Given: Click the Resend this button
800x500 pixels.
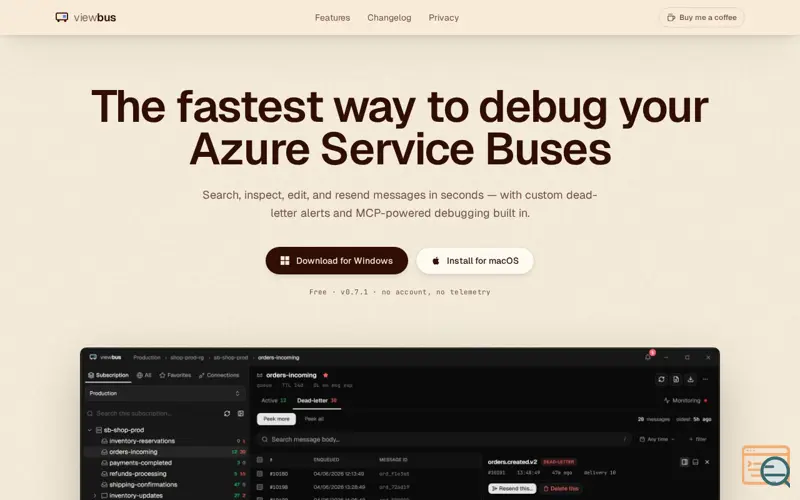Looking at the screenshot, I should (512, 489).
